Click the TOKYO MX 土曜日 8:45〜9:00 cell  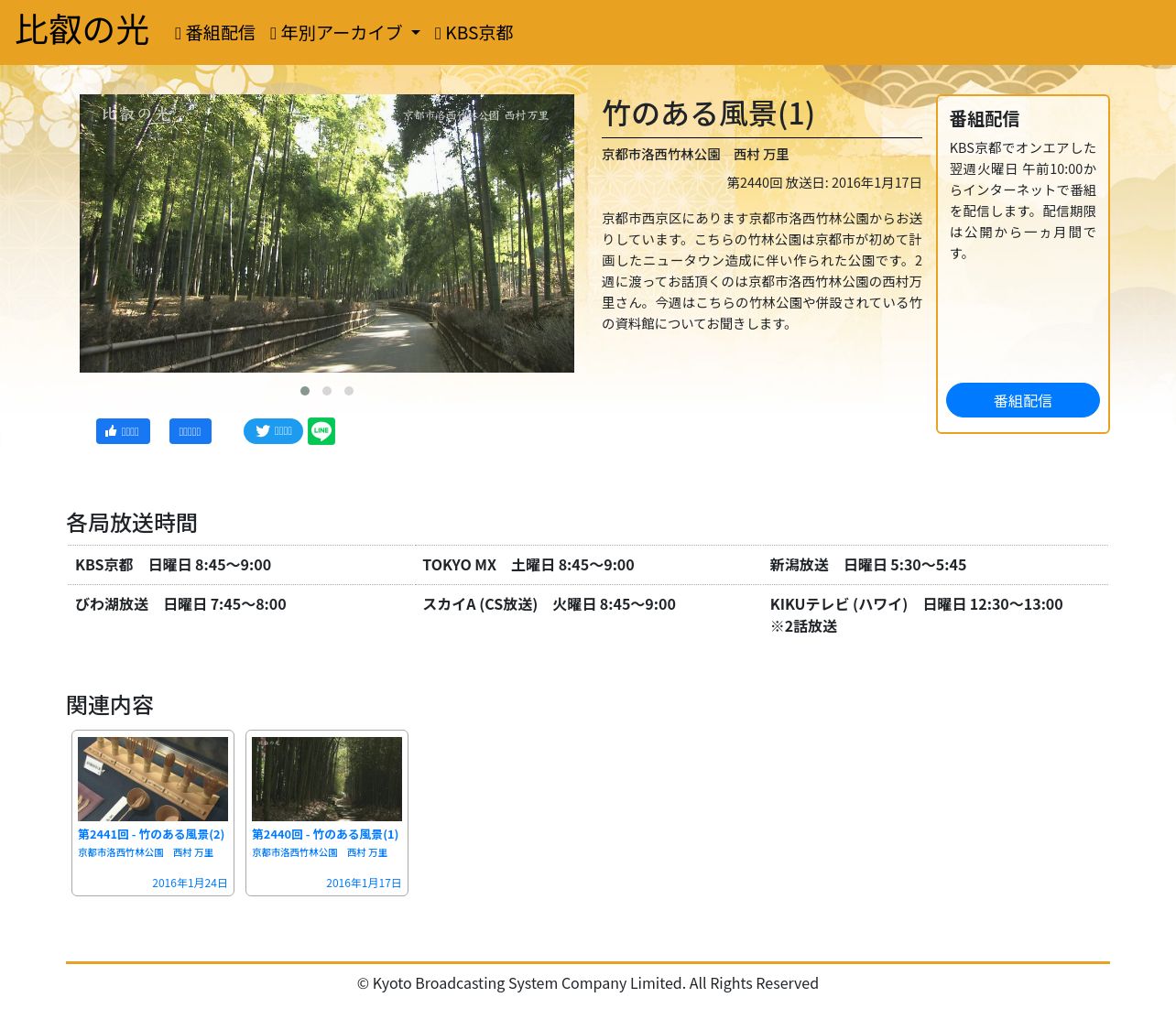click(x=588, y=565)
